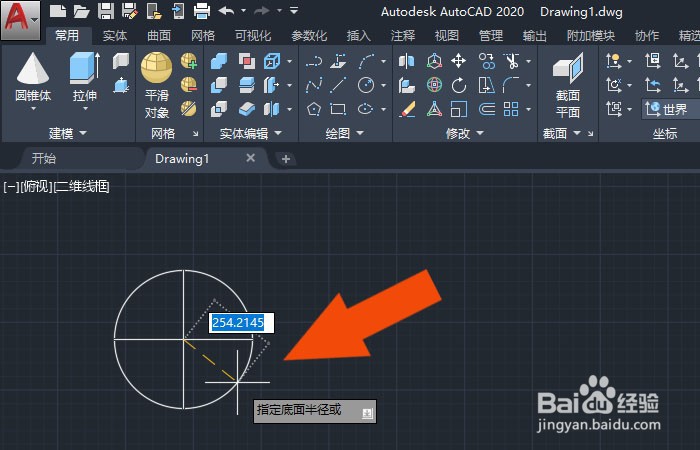The height and width of the screenshot is (450, 700).
Task: Click Smooth More mesh icon with green plus
Action: pyautogui.click(x=189, y=61)
